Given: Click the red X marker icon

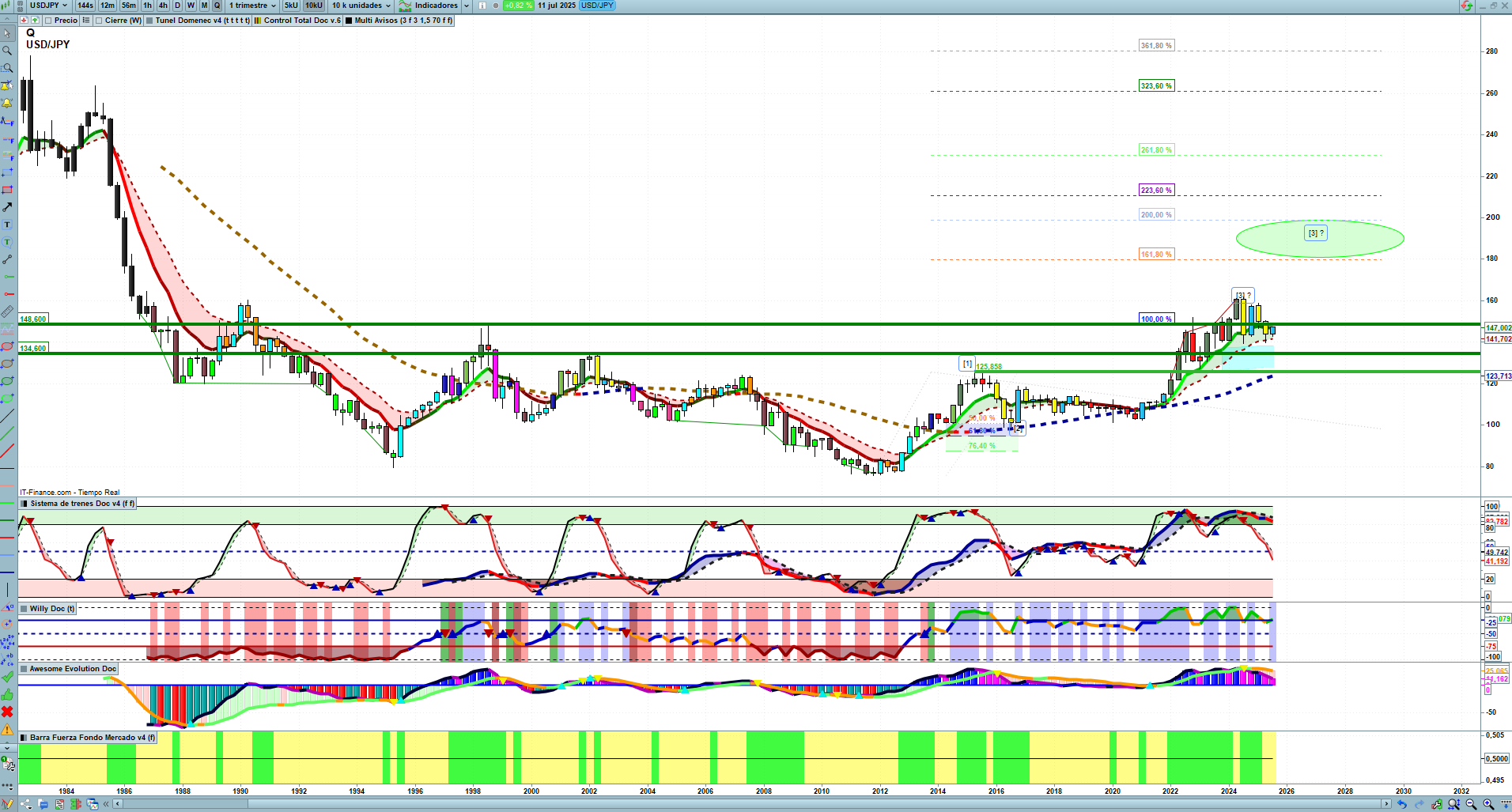Looking at the screenshot, I should tap(7, 712).
